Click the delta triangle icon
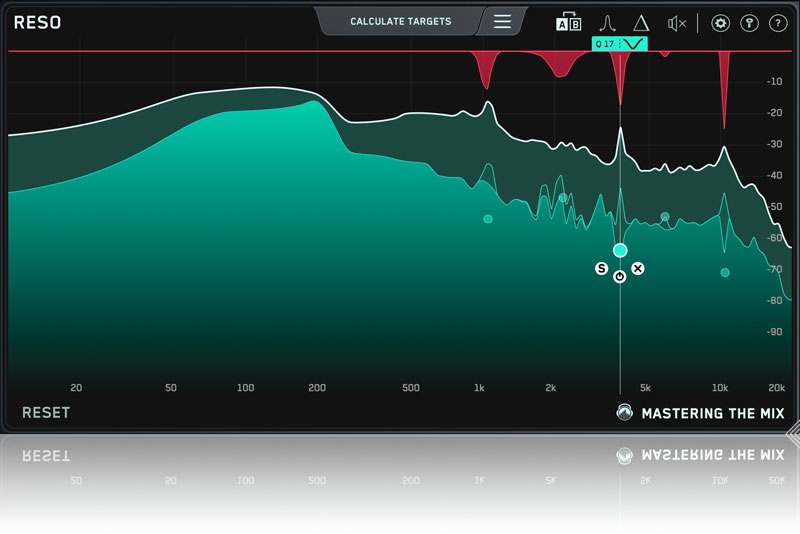Screen dimensions: 800x534 click(x=641, y=23)
